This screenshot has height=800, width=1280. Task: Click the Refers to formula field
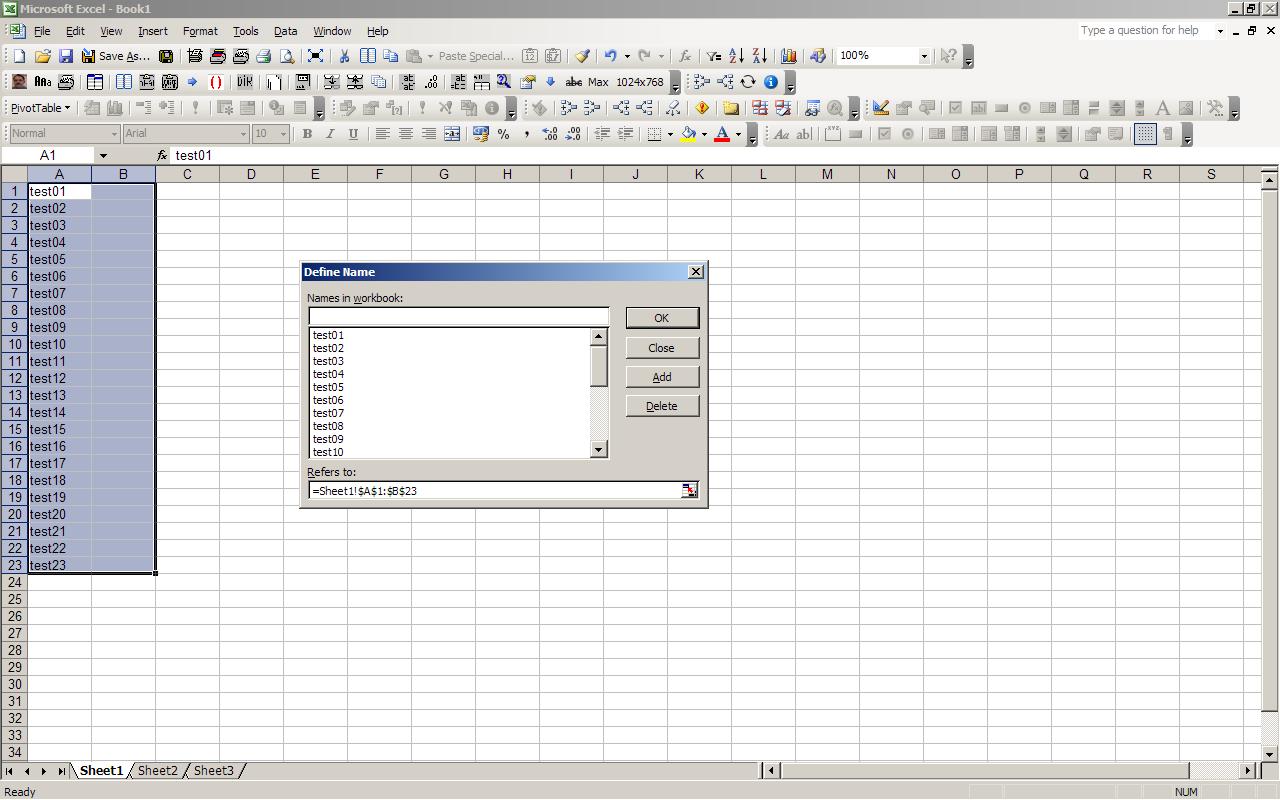click(495, 490)
